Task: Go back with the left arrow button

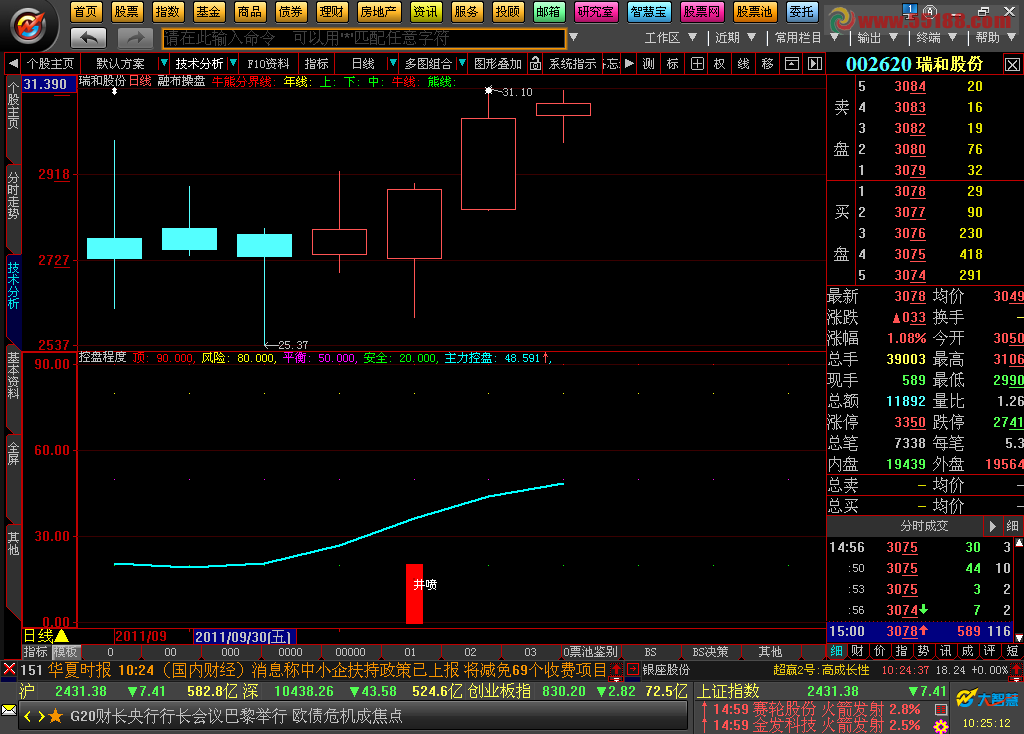Action: click(88, 39)
